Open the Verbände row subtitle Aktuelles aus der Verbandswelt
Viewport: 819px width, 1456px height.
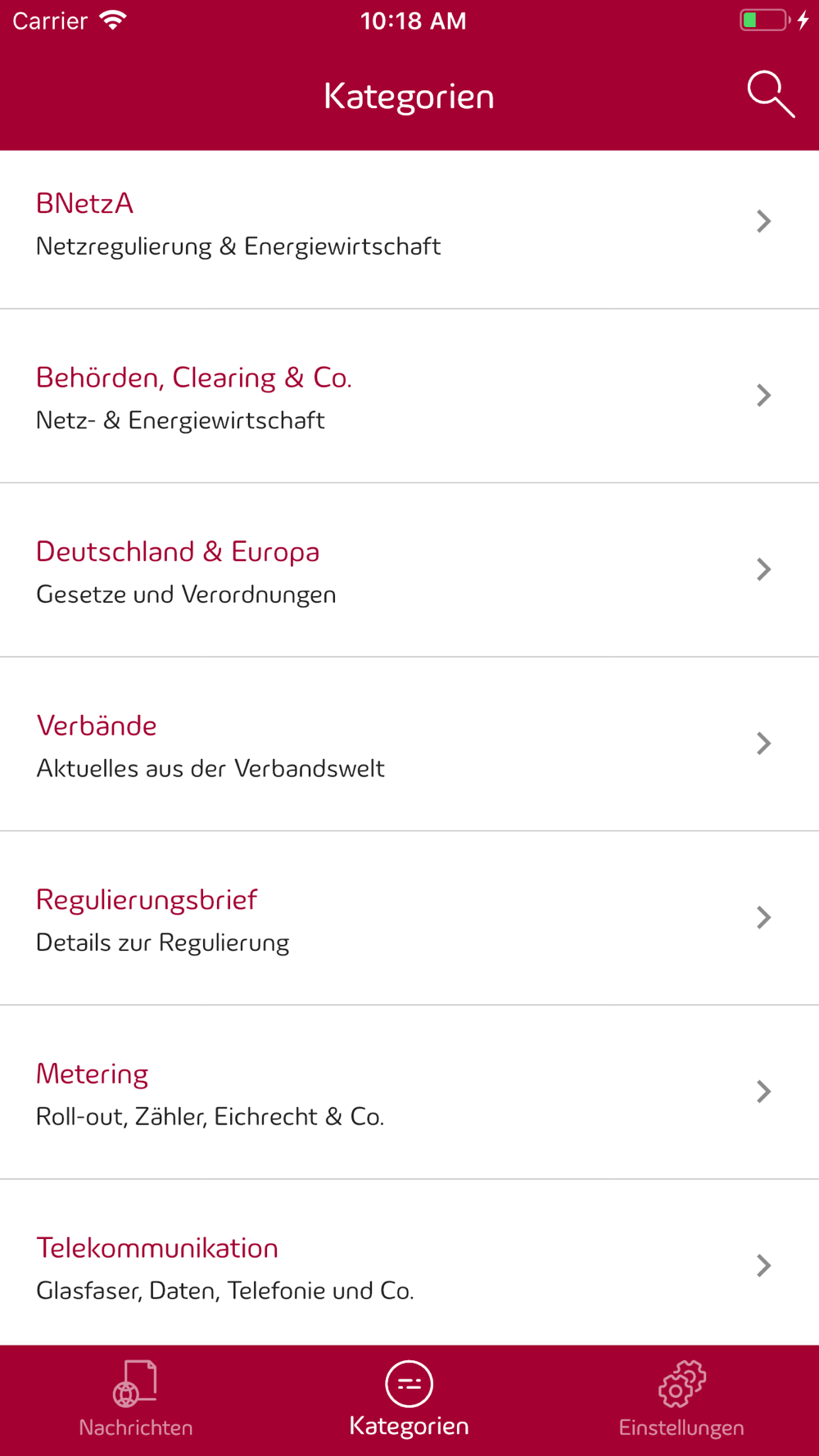tap(210, 768)
